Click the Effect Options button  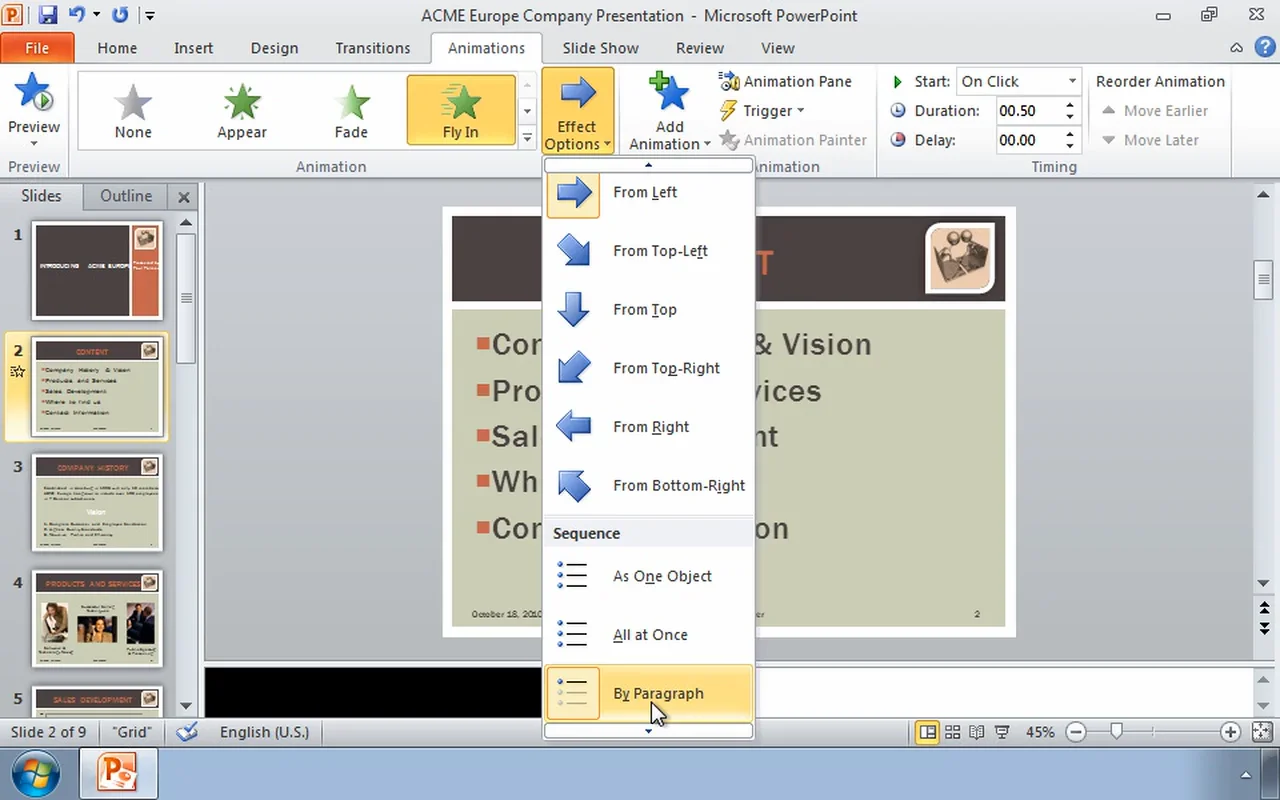(x=578, y=111)
